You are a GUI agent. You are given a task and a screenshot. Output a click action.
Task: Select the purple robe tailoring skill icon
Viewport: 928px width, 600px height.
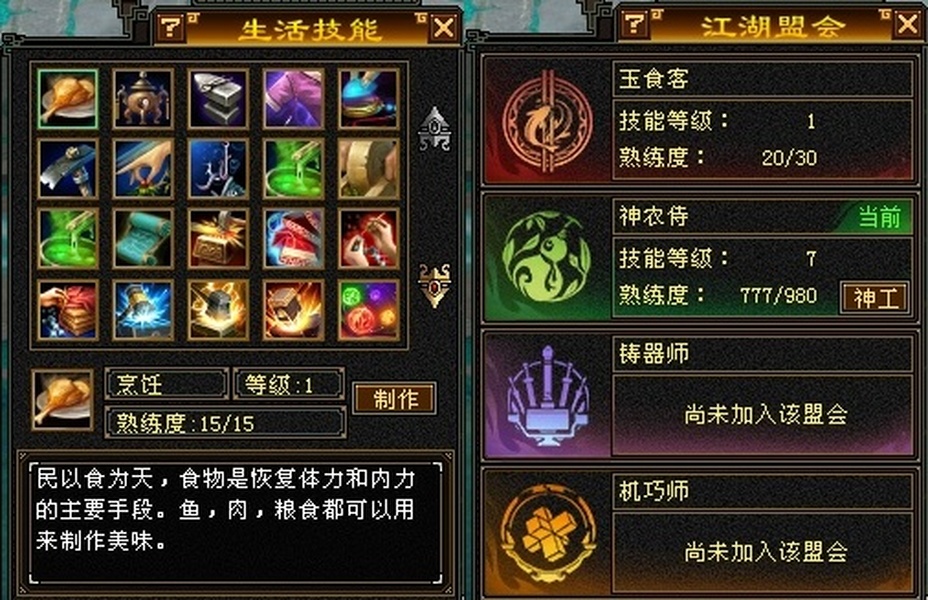(294, 99)
